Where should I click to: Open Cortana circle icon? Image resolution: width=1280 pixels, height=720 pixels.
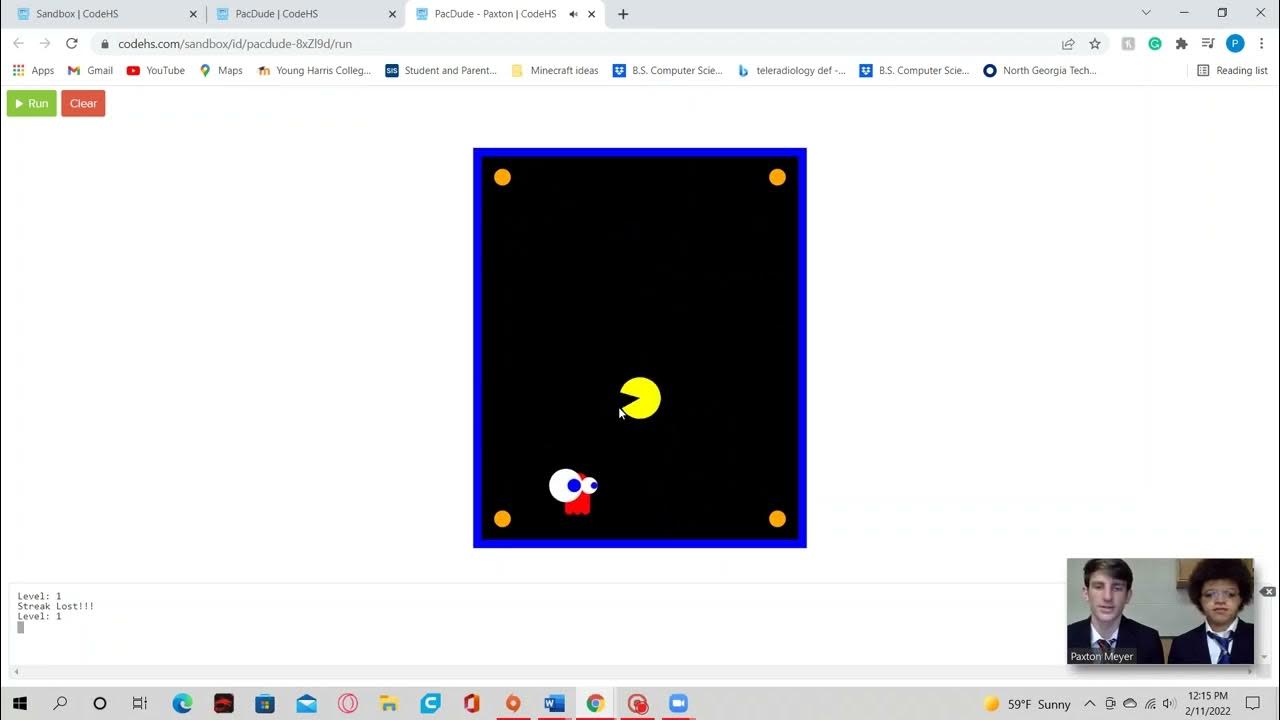(x=99, y=703)
